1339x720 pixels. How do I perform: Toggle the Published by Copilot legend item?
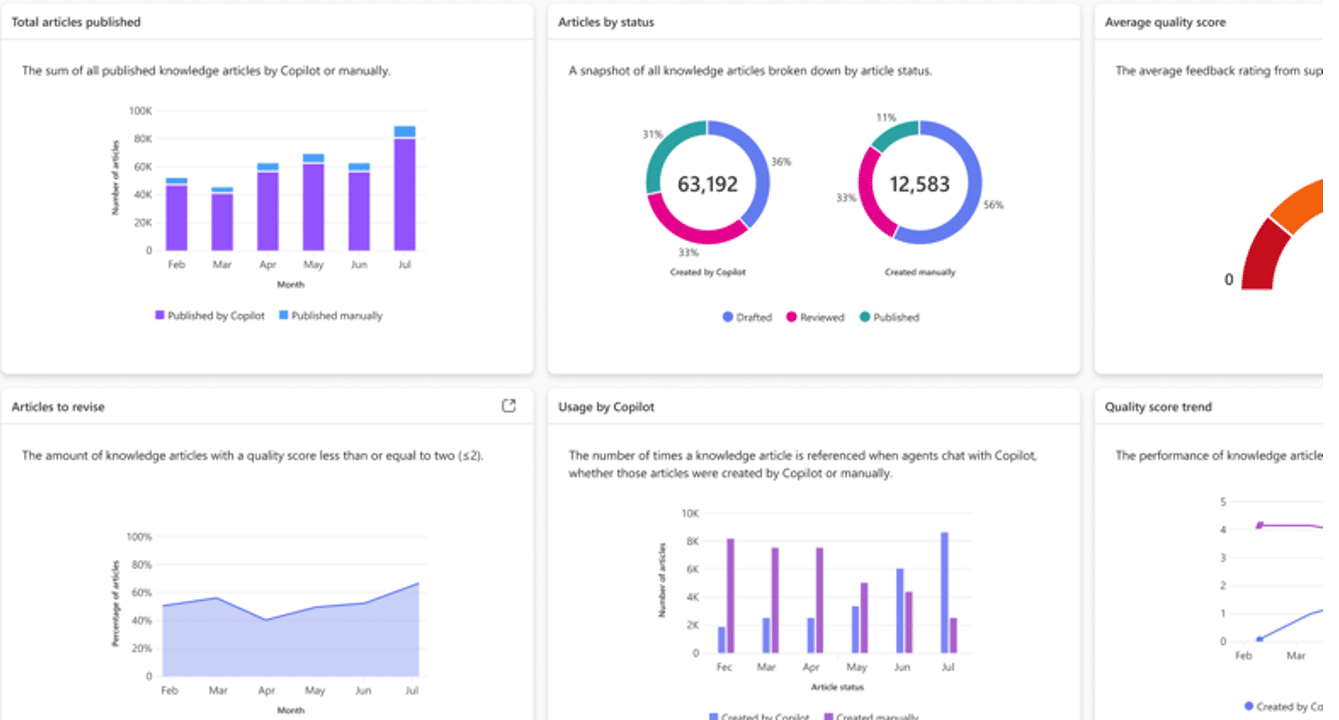point(210,316)
